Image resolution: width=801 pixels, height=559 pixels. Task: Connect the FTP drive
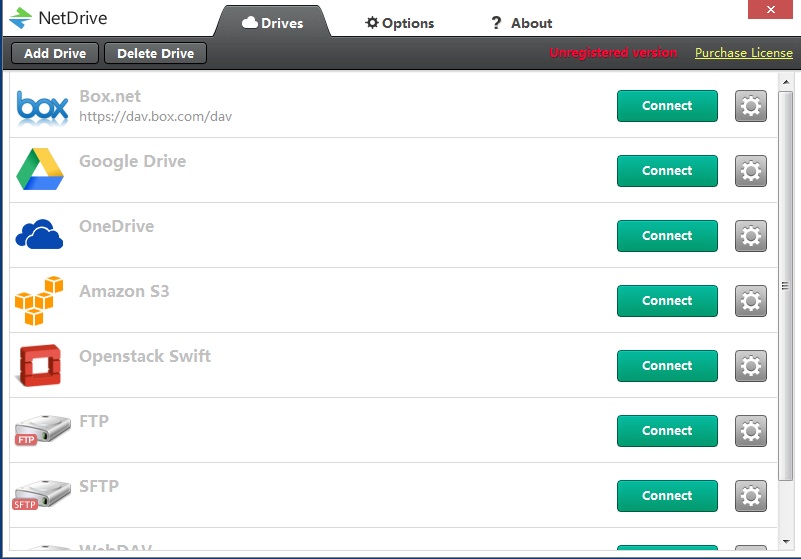click(667, 431)
